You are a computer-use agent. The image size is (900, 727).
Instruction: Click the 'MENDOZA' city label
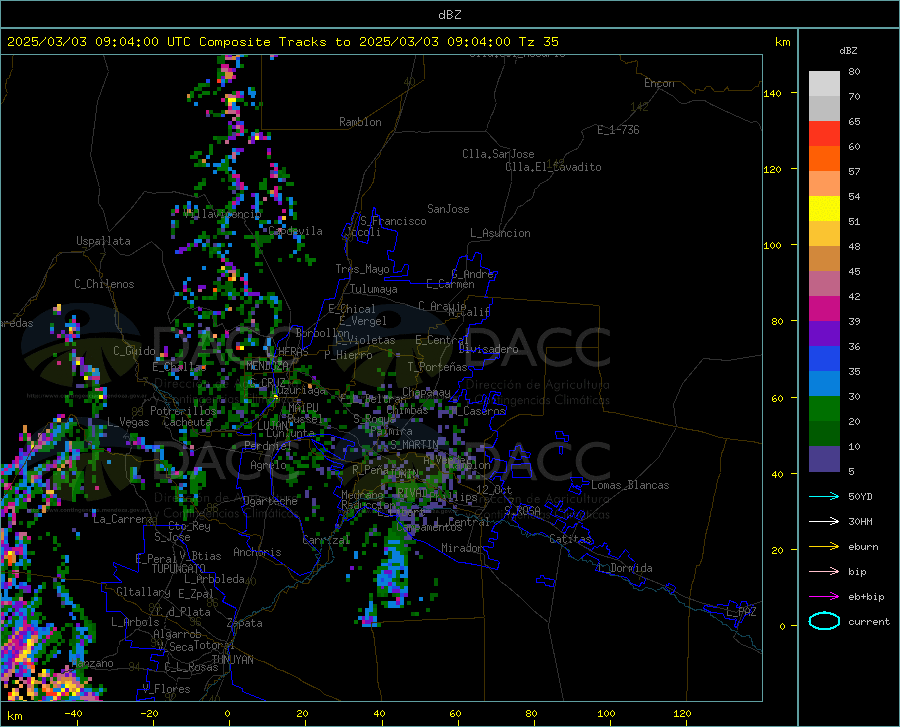pos(267,366)
